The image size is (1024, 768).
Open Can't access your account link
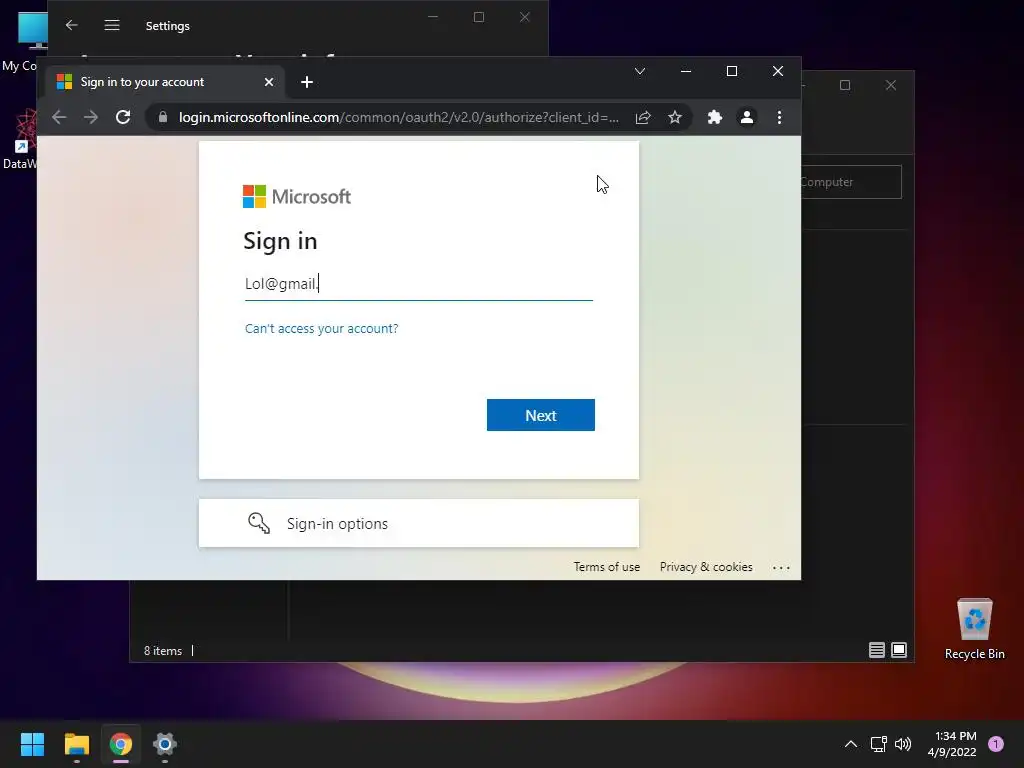(x=321, y=328)
